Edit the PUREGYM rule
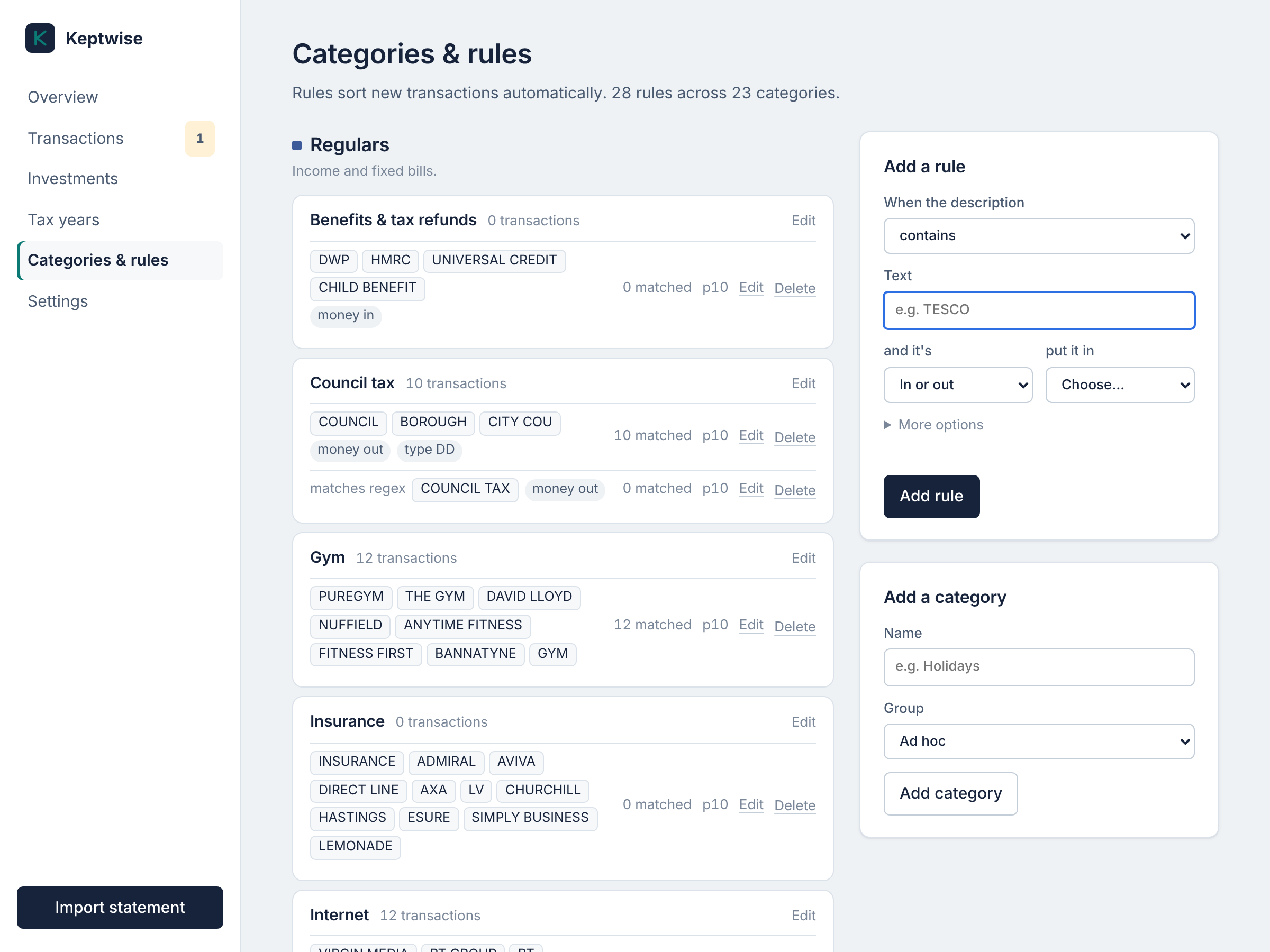The height and width of the screenshot is (952, 1270). click(750, 625)
